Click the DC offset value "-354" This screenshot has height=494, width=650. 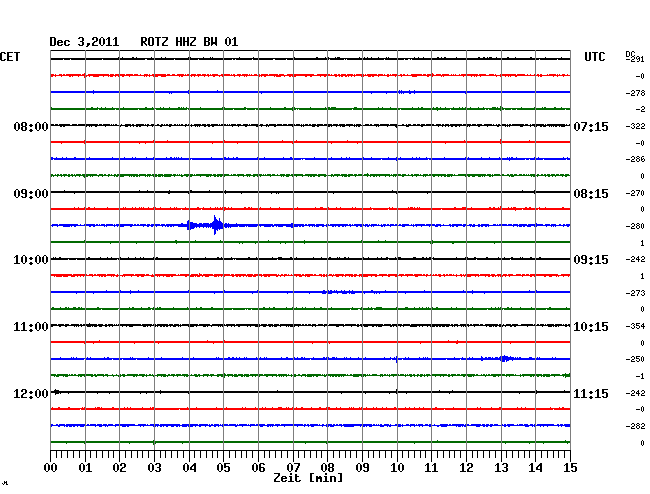[x=635, y=327]
